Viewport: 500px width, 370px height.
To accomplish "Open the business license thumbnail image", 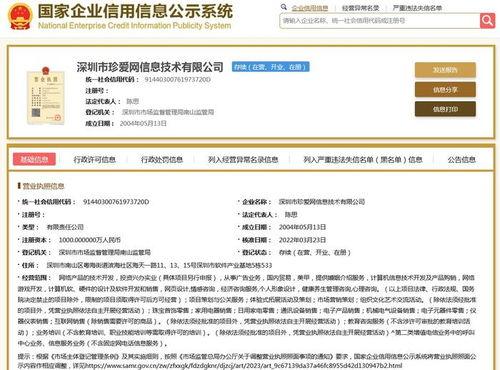I will tap(45, 95).
